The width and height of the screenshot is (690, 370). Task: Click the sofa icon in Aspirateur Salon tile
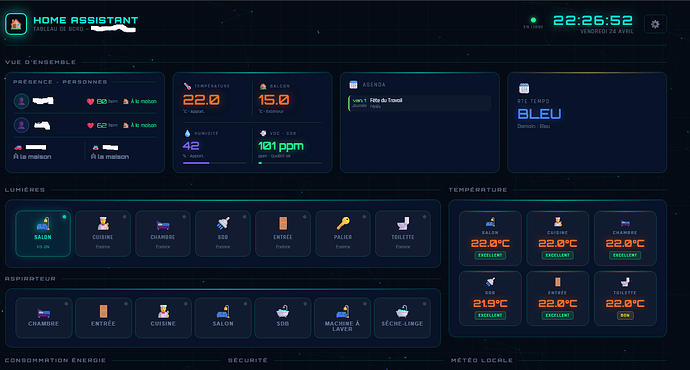click(x=223, y=311)
